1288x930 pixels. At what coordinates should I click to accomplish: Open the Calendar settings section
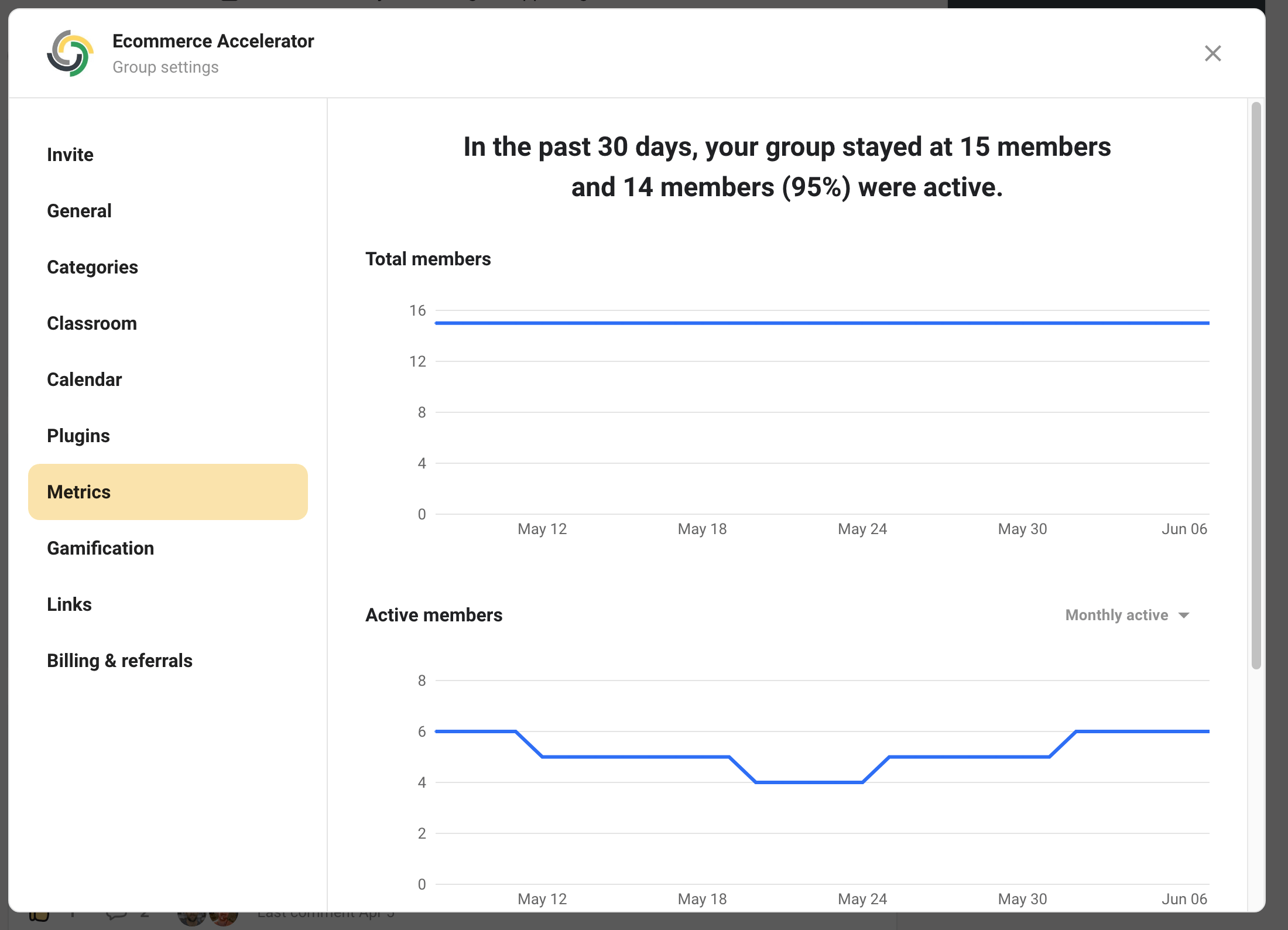pyautogui.click(x=84, y=379)
